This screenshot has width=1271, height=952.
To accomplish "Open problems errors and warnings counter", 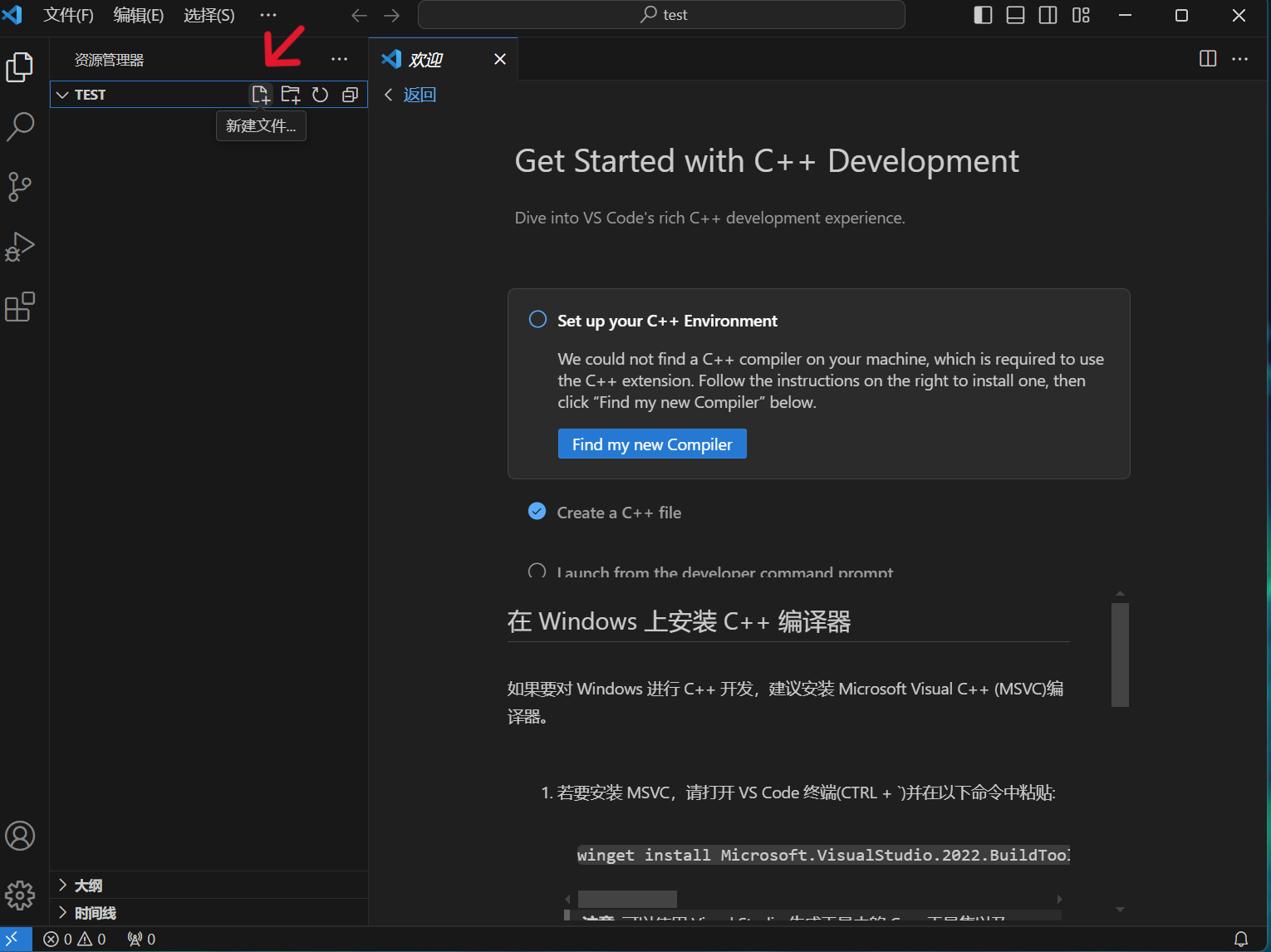I will point(75,940).
